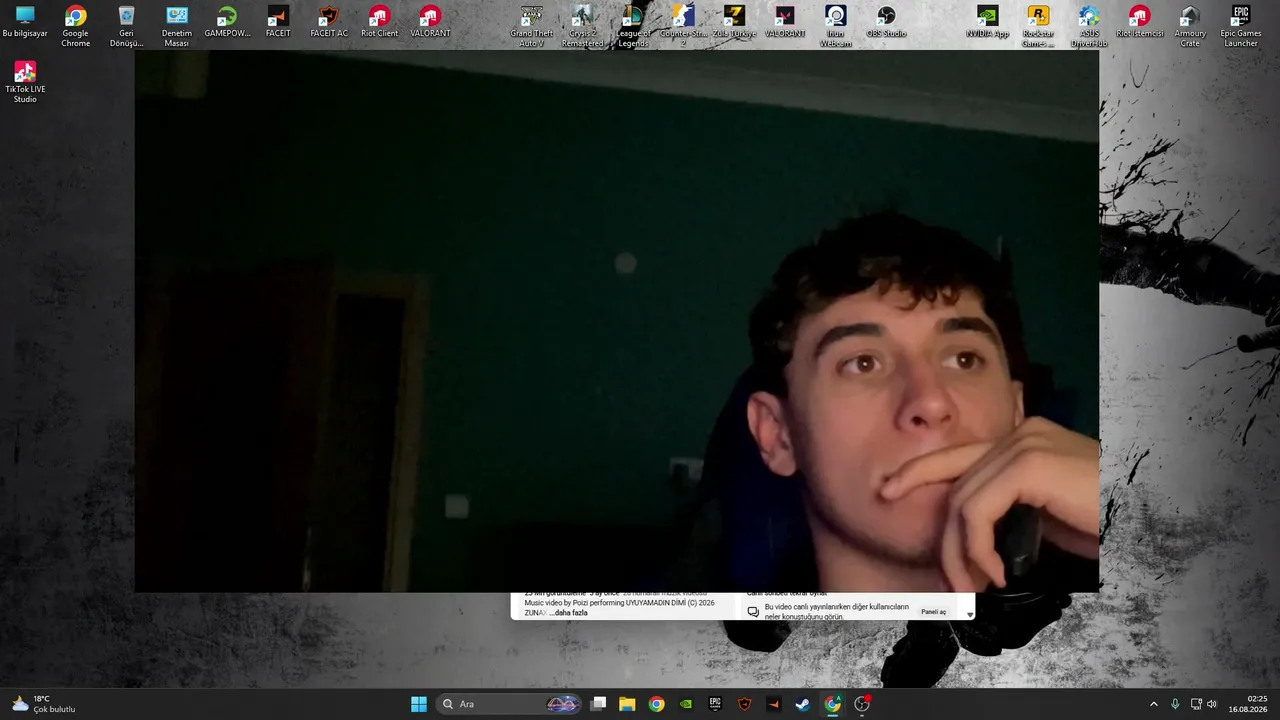Select the OBS Studio desktop shortcut
1280x720 pixels.
886,22
